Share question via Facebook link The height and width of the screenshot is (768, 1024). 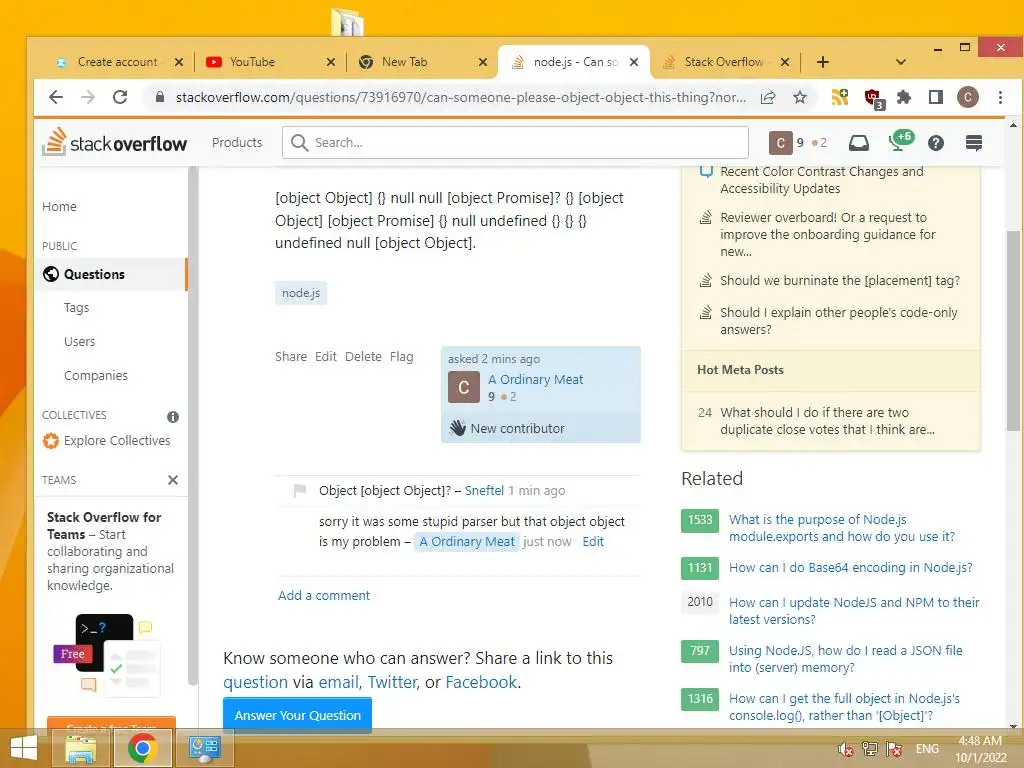481,682
